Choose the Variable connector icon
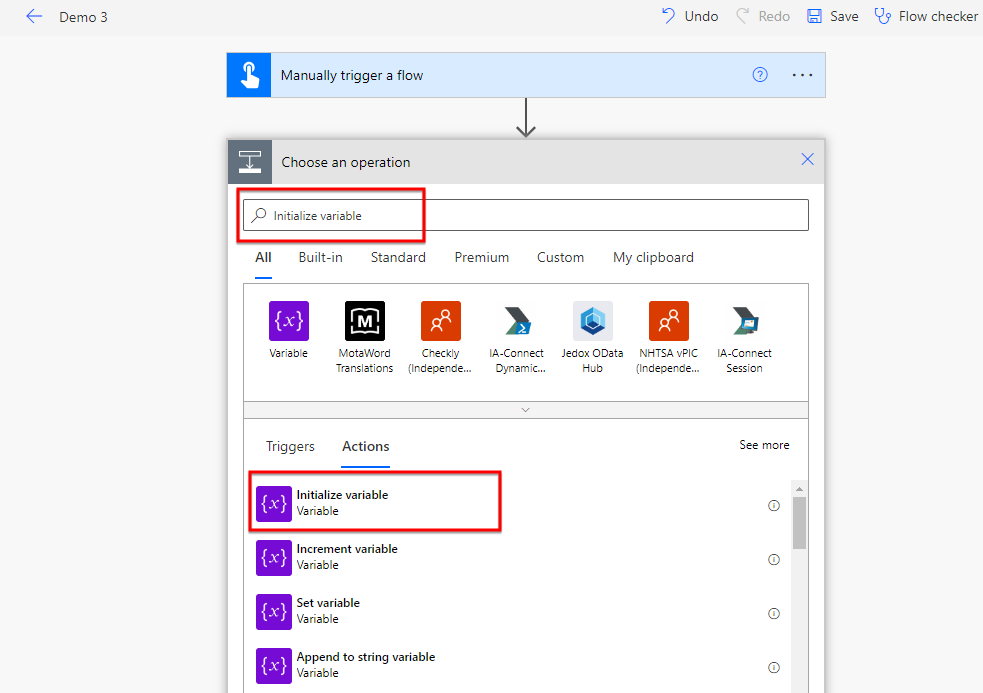This screenshot has width=983, height=693. pyautogui.click(x=288, y=321)
